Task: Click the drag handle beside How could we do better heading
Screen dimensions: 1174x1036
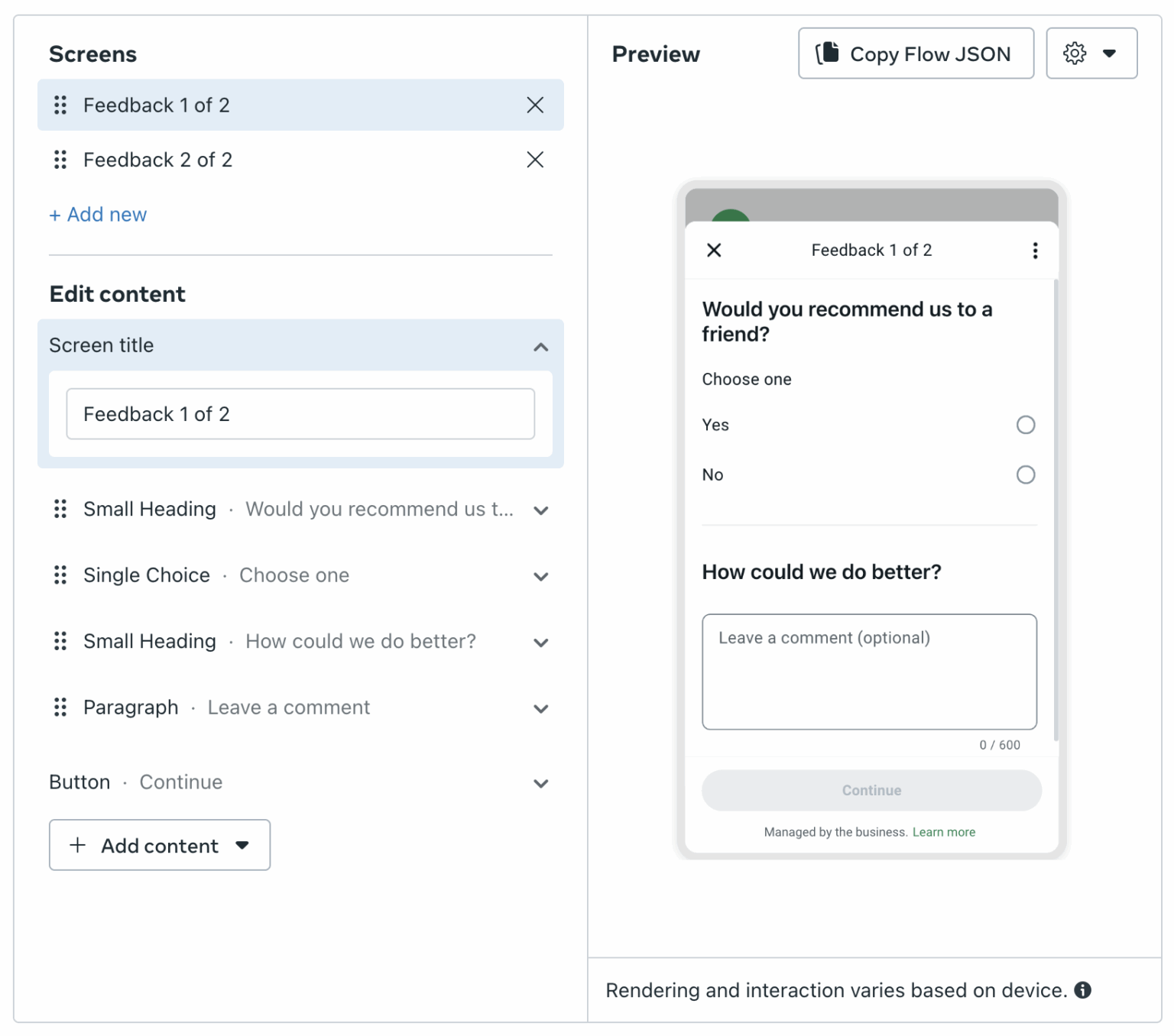Action: (x=60, y=642)
